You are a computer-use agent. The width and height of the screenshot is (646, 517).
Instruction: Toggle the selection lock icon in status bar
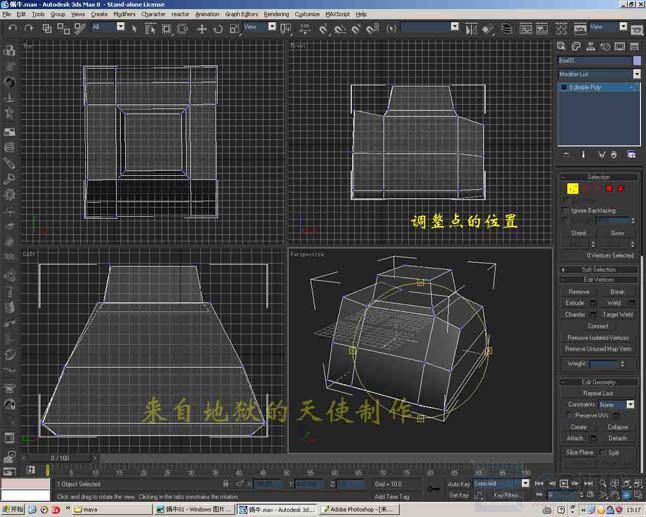pyautogui.click(x=225, y=484)
